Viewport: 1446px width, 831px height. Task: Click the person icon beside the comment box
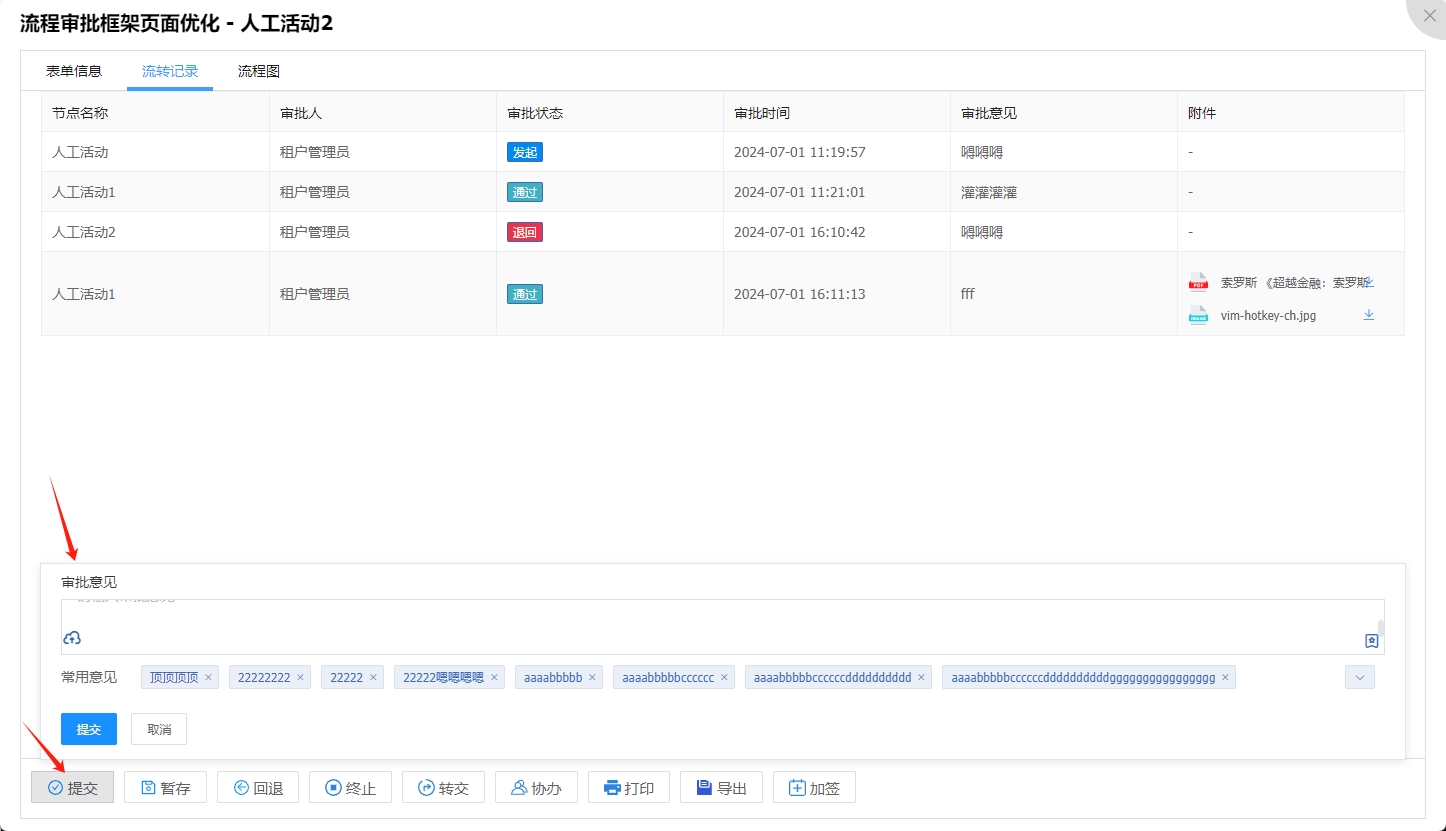point(1371,642)
